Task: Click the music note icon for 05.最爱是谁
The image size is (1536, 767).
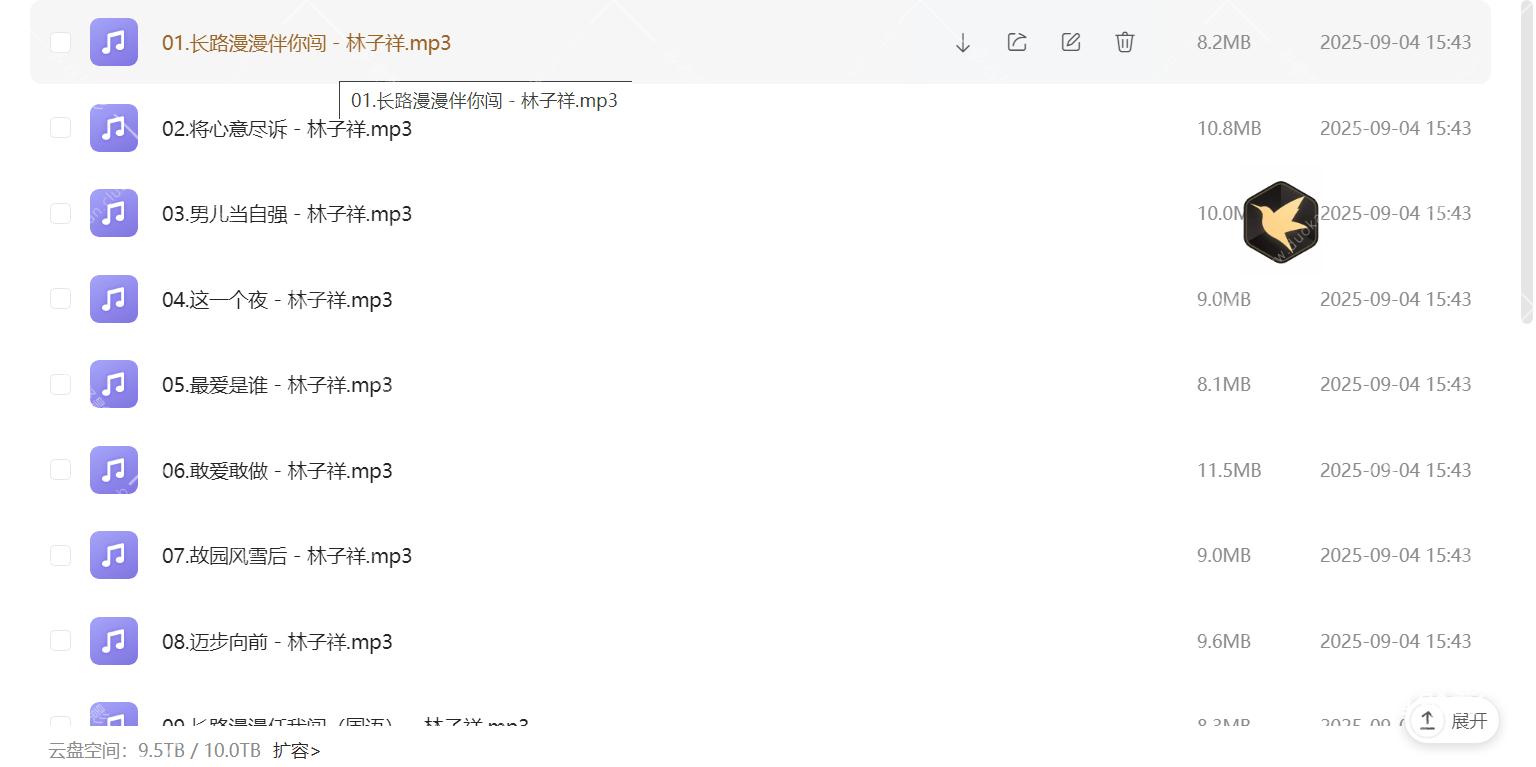Action: click(113, 384)
